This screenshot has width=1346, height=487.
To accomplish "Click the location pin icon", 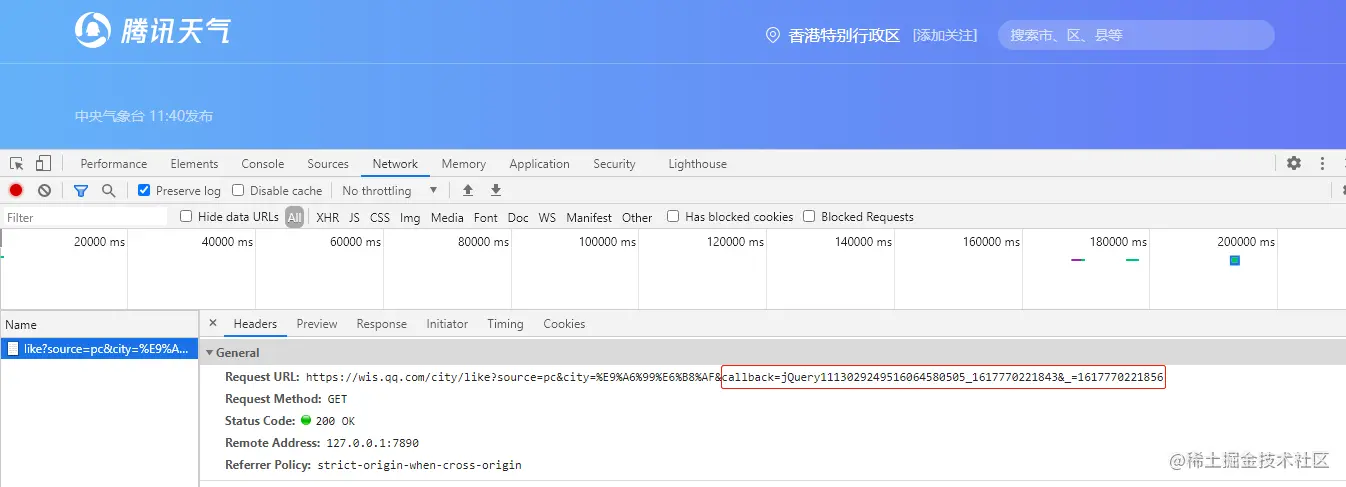I will [x=772, y=35].
